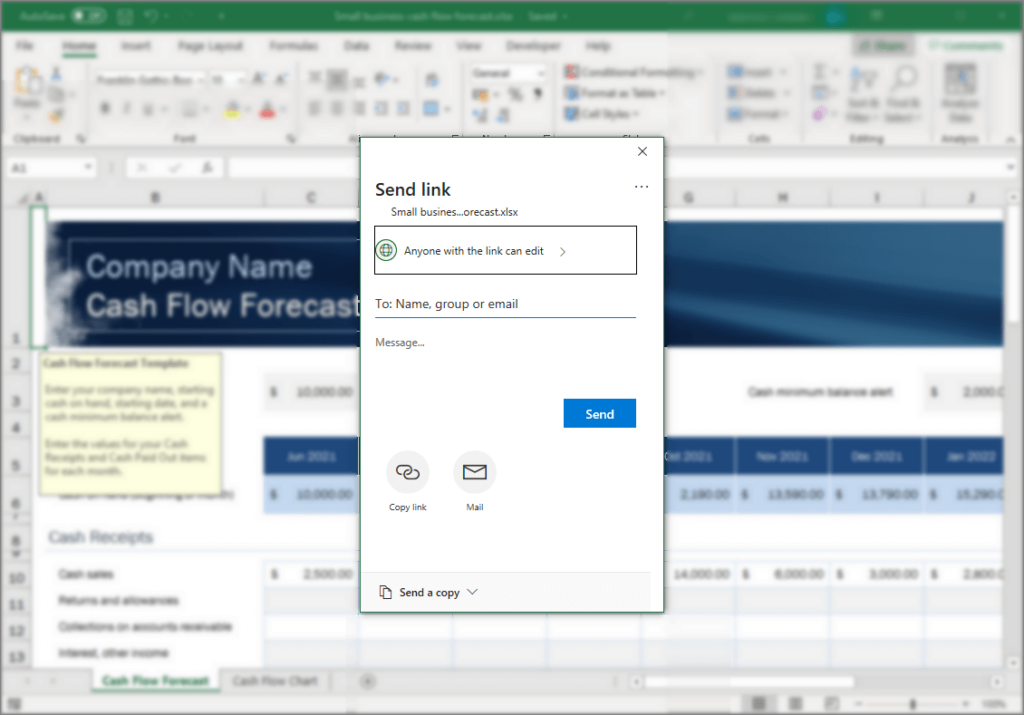
Task: Click the Undo icon in title bar
Action: 152,16
